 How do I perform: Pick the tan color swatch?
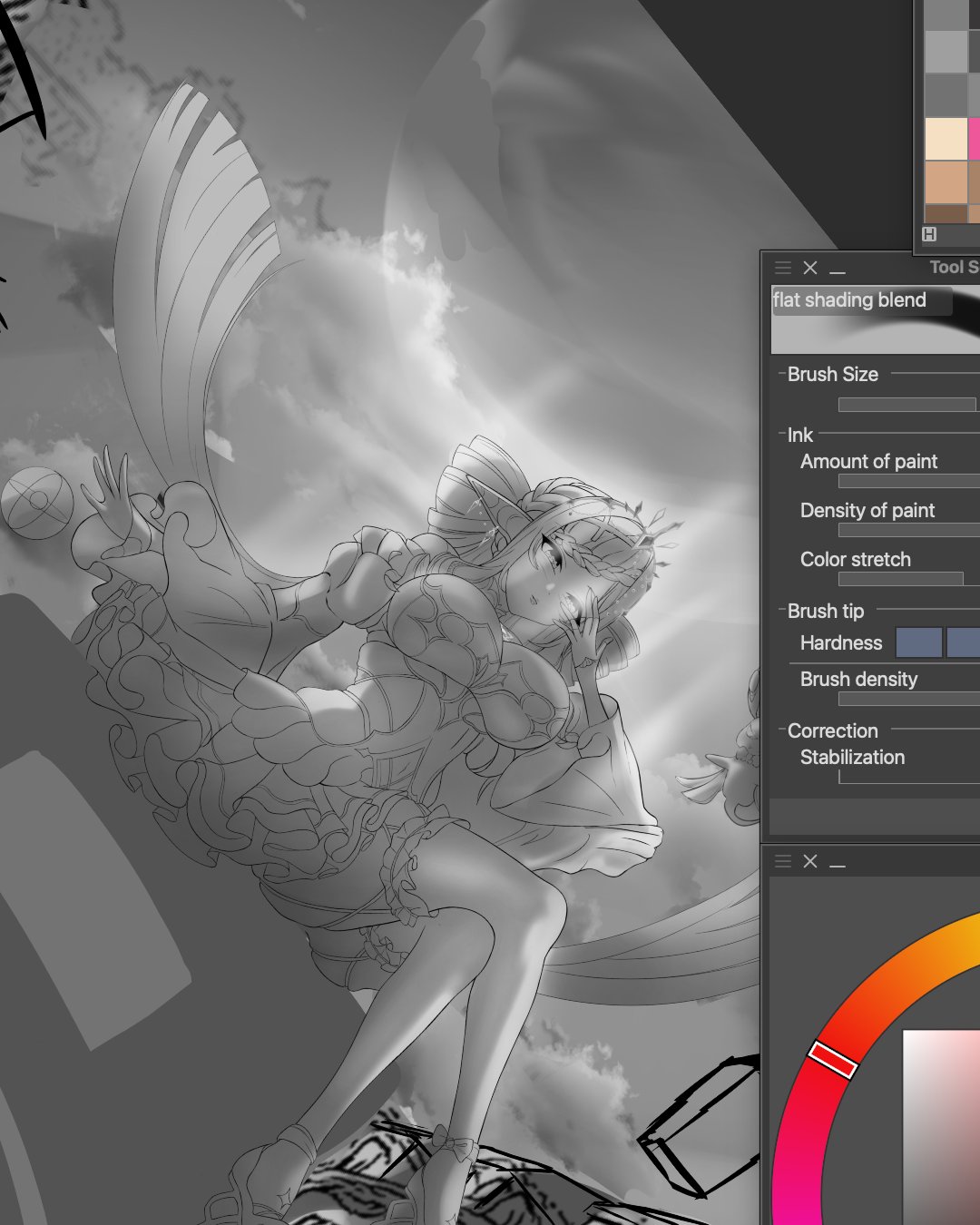point(946,182)
